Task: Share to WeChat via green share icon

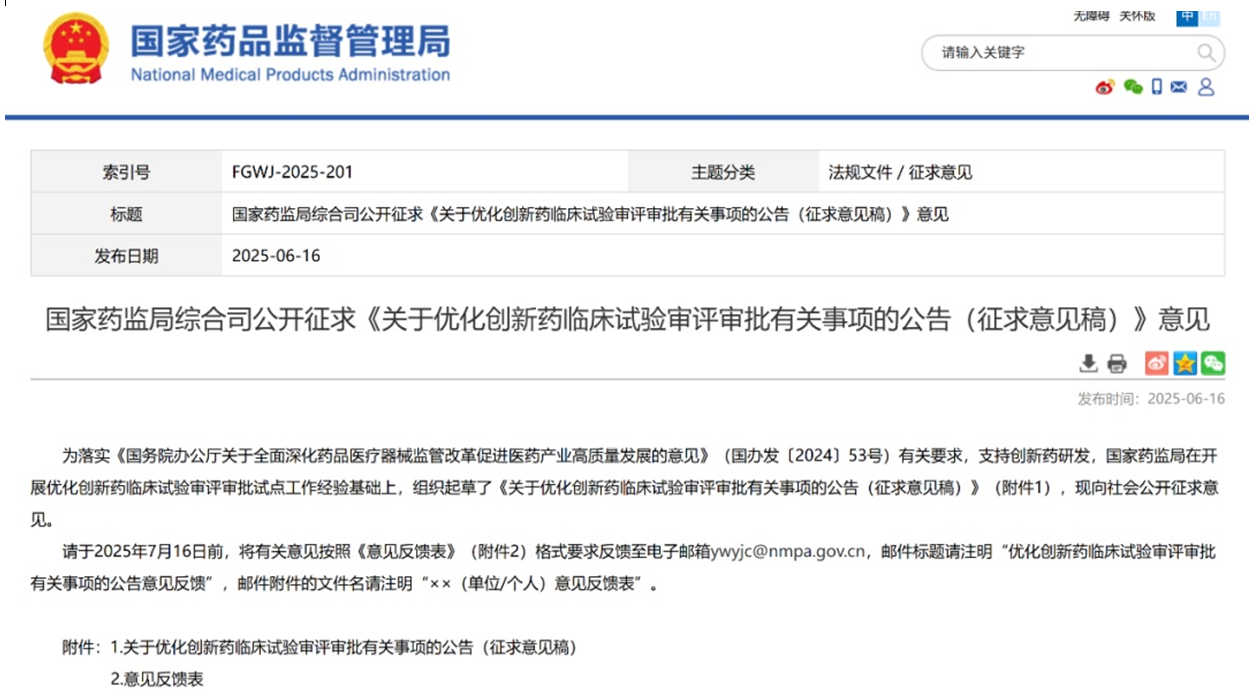Action: click(x=1213, y=364)
